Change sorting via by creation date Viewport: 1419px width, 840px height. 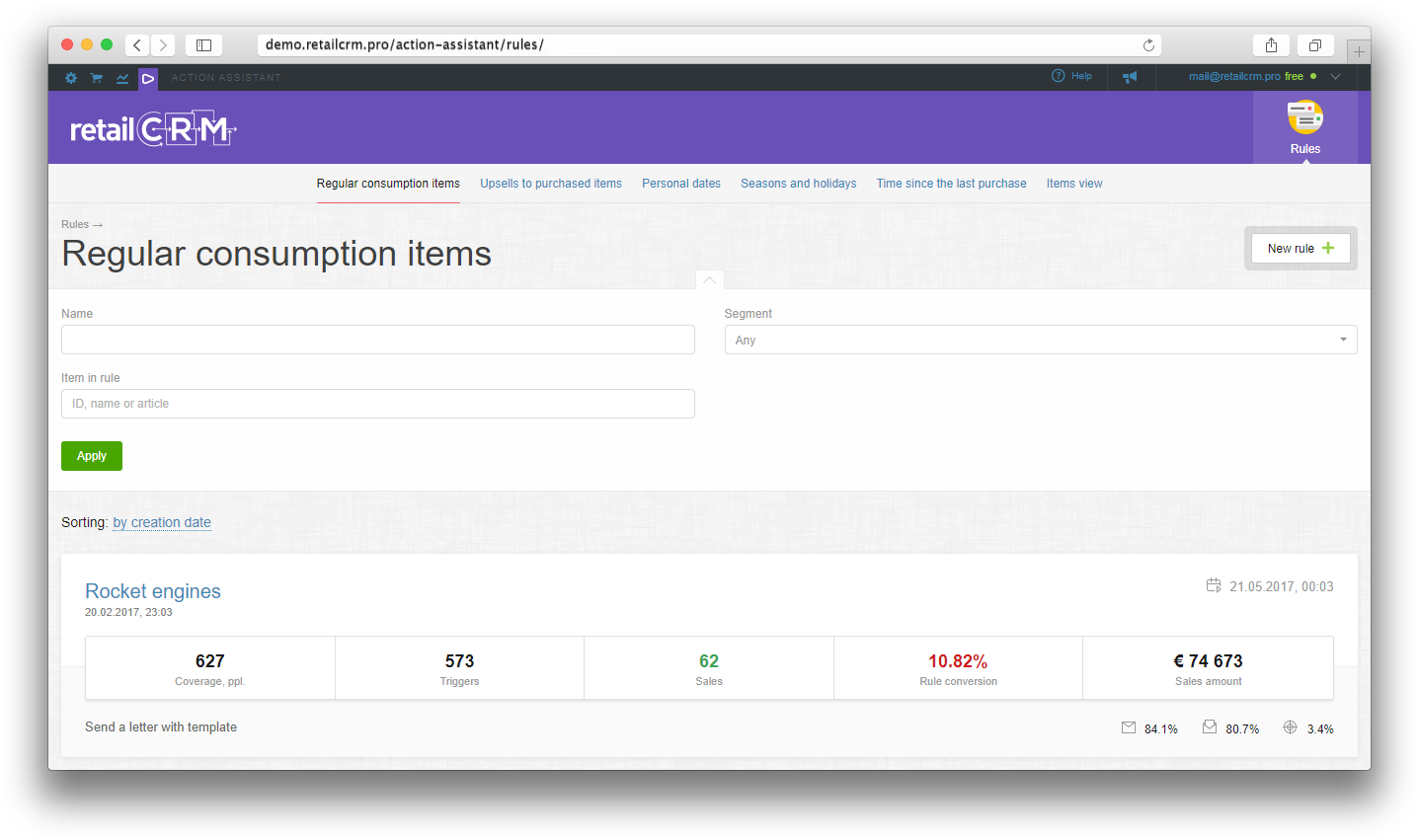162,522
